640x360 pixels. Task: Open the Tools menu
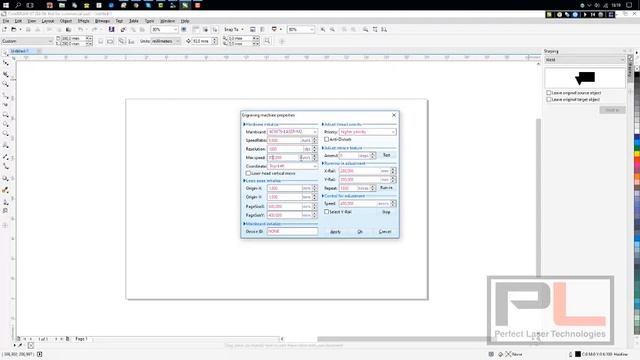(149, 21)
